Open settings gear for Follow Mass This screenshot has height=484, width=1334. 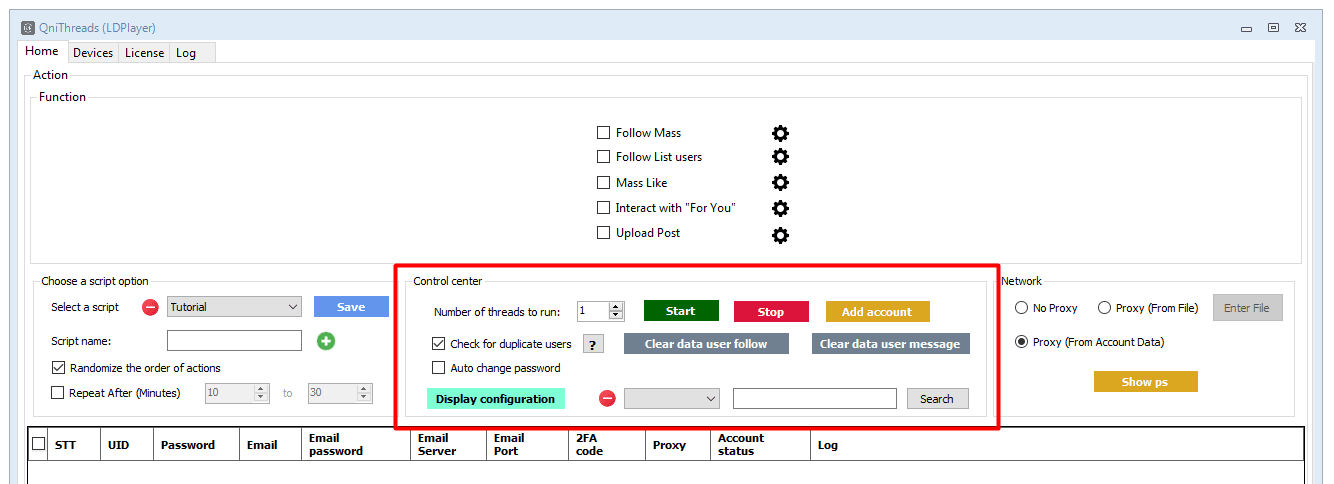point(780,133)
